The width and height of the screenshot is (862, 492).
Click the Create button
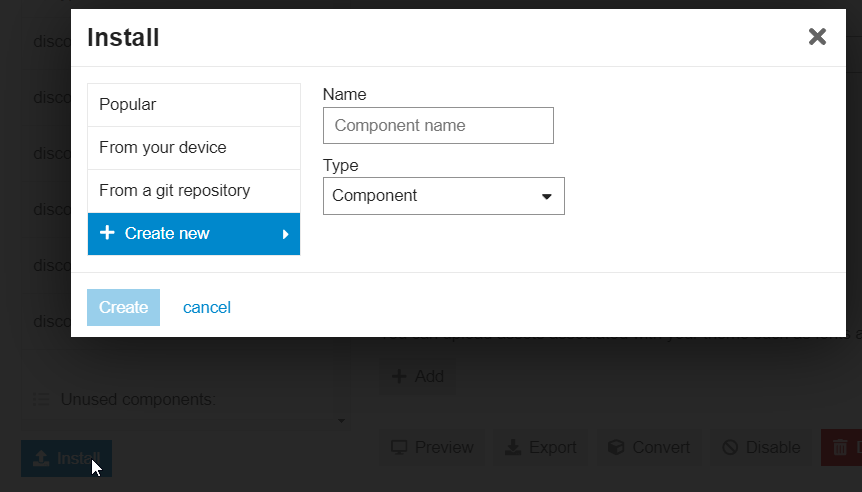[123, 307]
